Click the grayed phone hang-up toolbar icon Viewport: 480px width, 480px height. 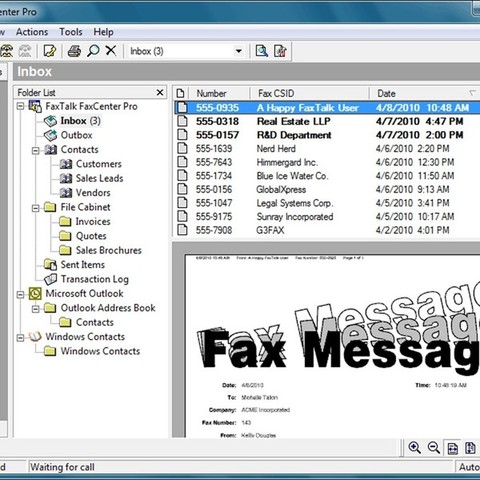(25, 51)
